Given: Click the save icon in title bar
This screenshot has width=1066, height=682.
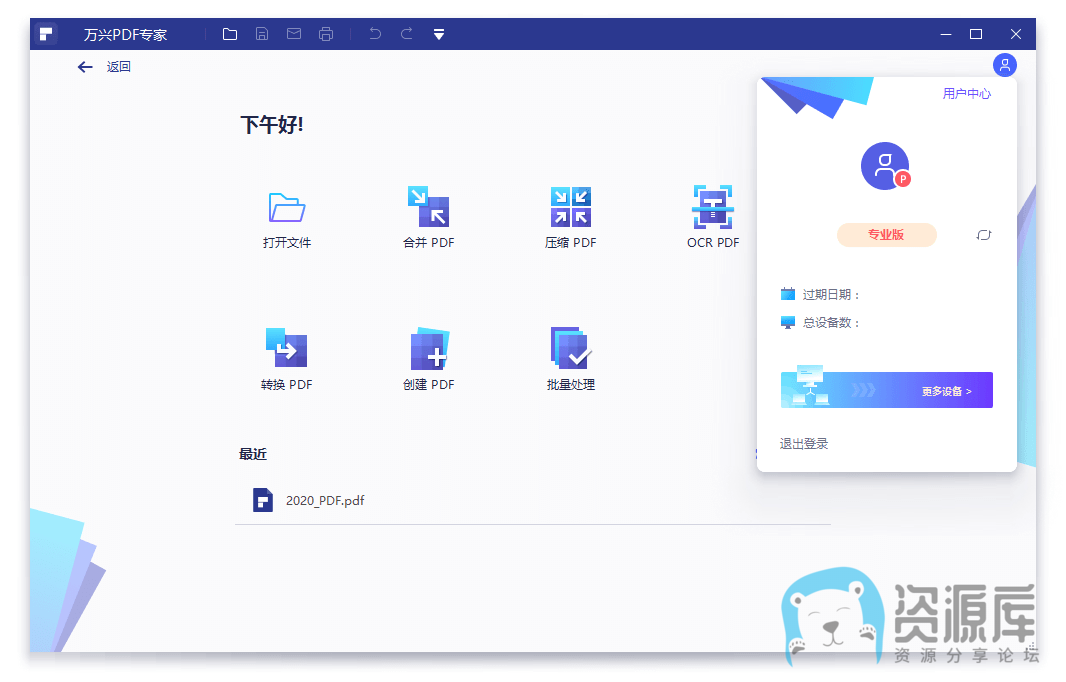Looking at the screenshot, I should pyautogui.click(x=262, y=34).
